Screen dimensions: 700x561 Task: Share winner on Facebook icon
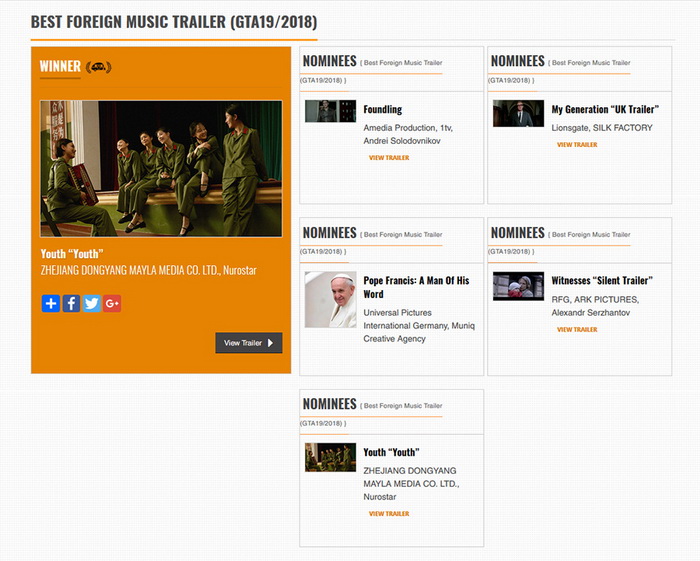71,303
